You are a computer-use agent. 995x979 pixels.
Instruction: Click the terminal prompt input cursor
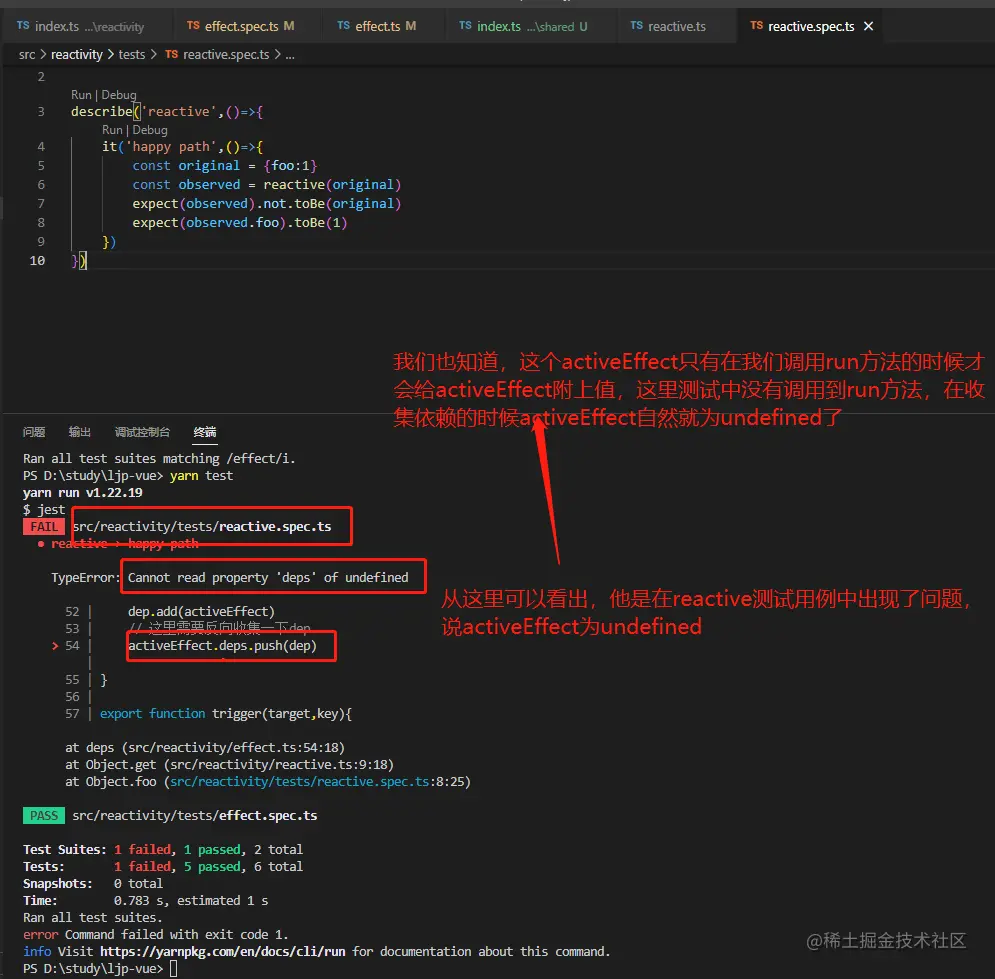[x=174, y=969]
